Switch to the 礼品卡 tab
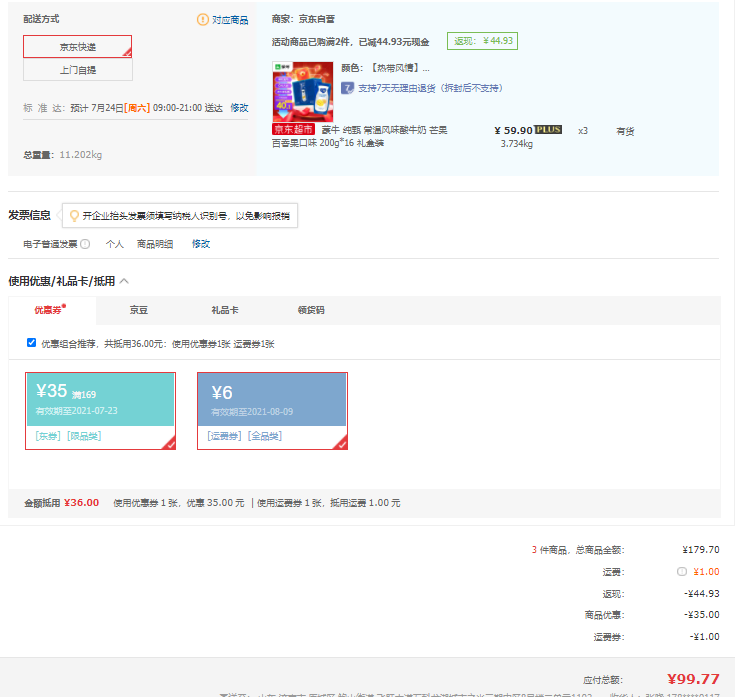The height and width of the screenshot is (697, 746). point(225,310)
